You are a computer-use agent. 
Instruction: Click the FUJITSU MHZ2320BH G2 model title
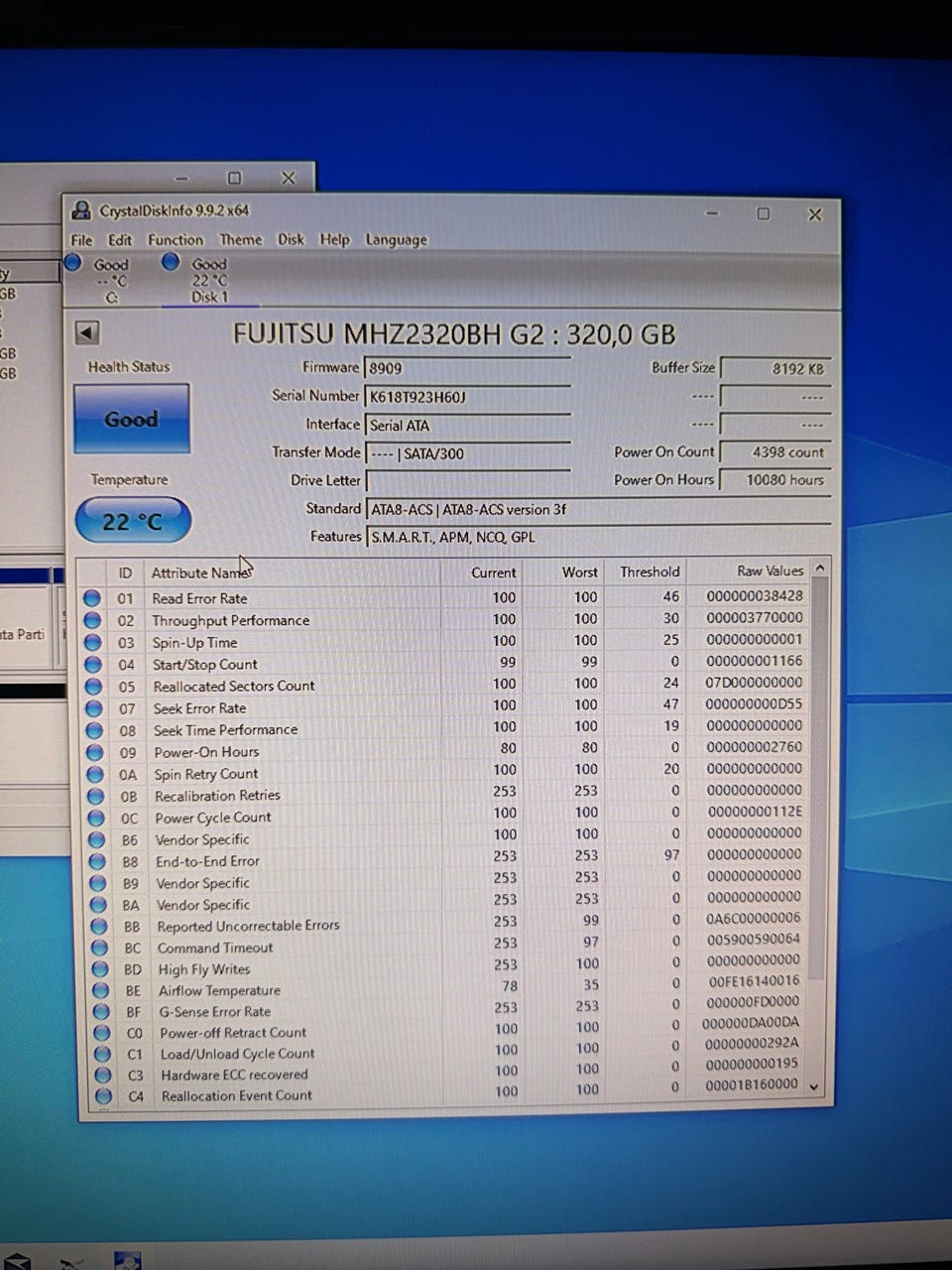[x=454, y=334]
